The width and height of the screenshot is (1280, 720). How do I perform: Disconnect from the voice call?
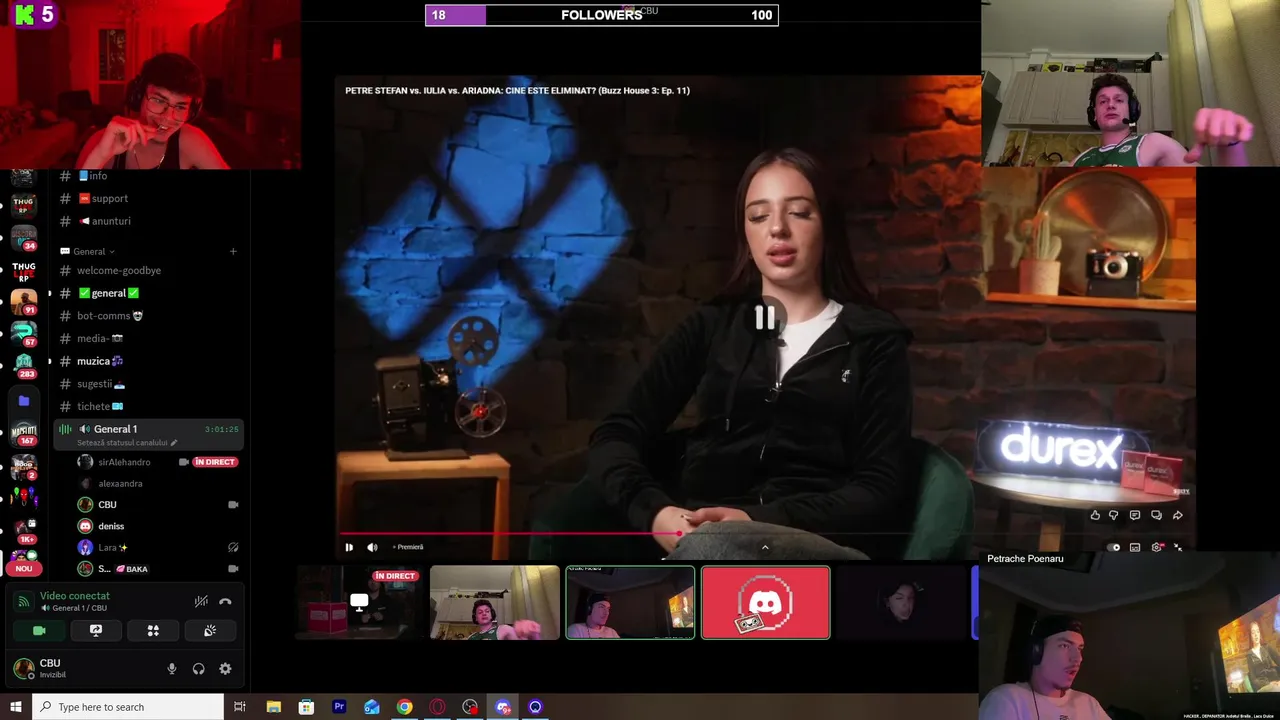225,601
